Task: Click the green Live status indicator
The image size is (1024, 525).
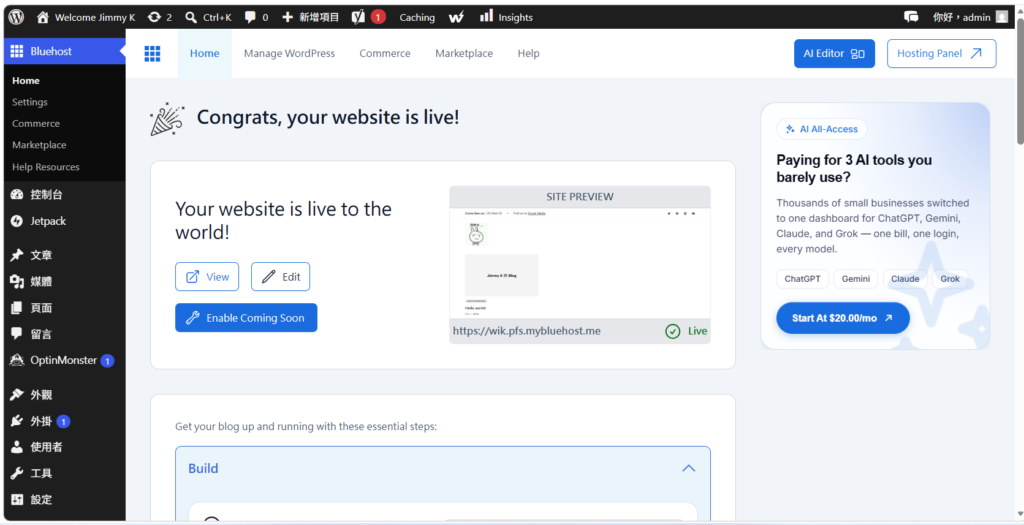Action: pyautogui.click(x=686, y=331)
